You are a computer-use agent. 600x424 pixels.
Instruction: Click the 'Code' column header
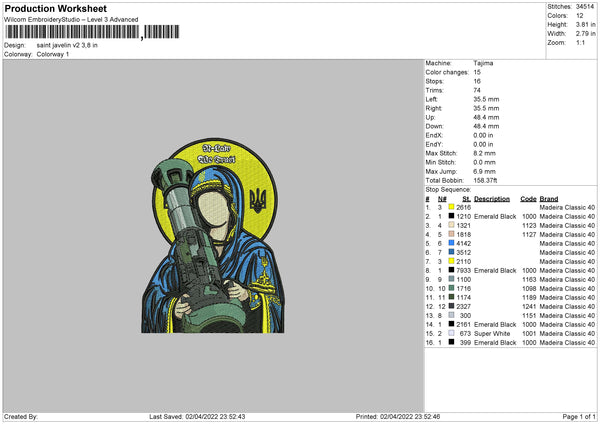point(528,199)
